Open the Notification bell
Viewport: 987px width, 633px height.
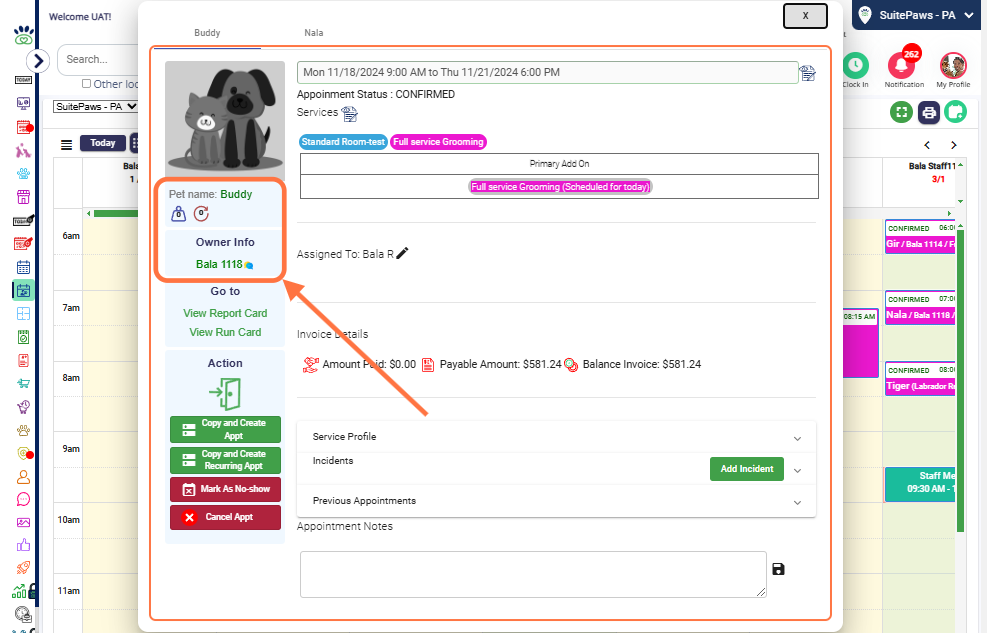pos(901,65)
